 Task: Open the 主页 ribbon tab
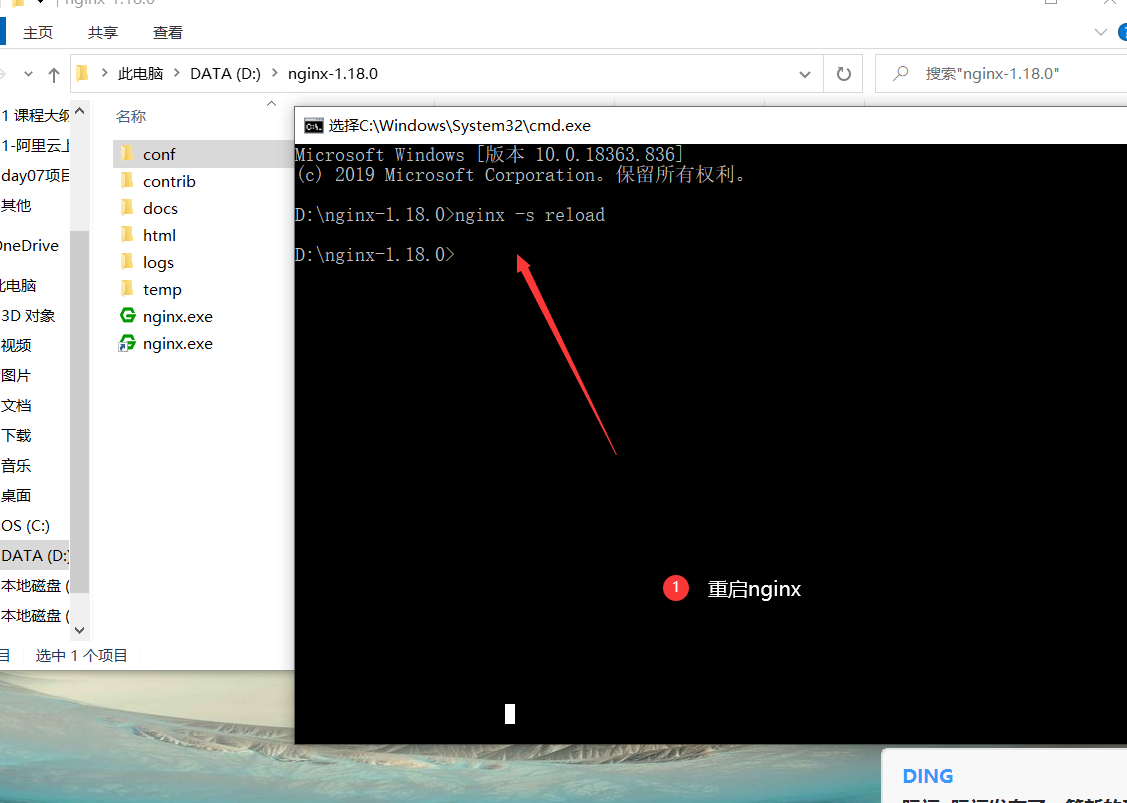[x=38, y=32]
